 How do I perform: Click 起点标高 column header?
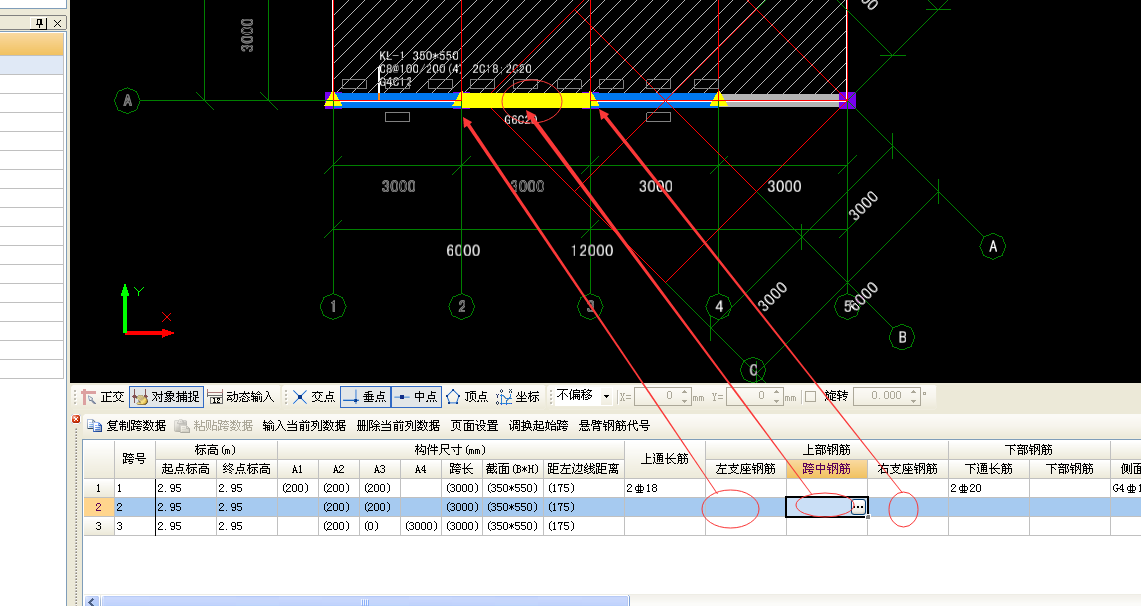click(186, 469)
